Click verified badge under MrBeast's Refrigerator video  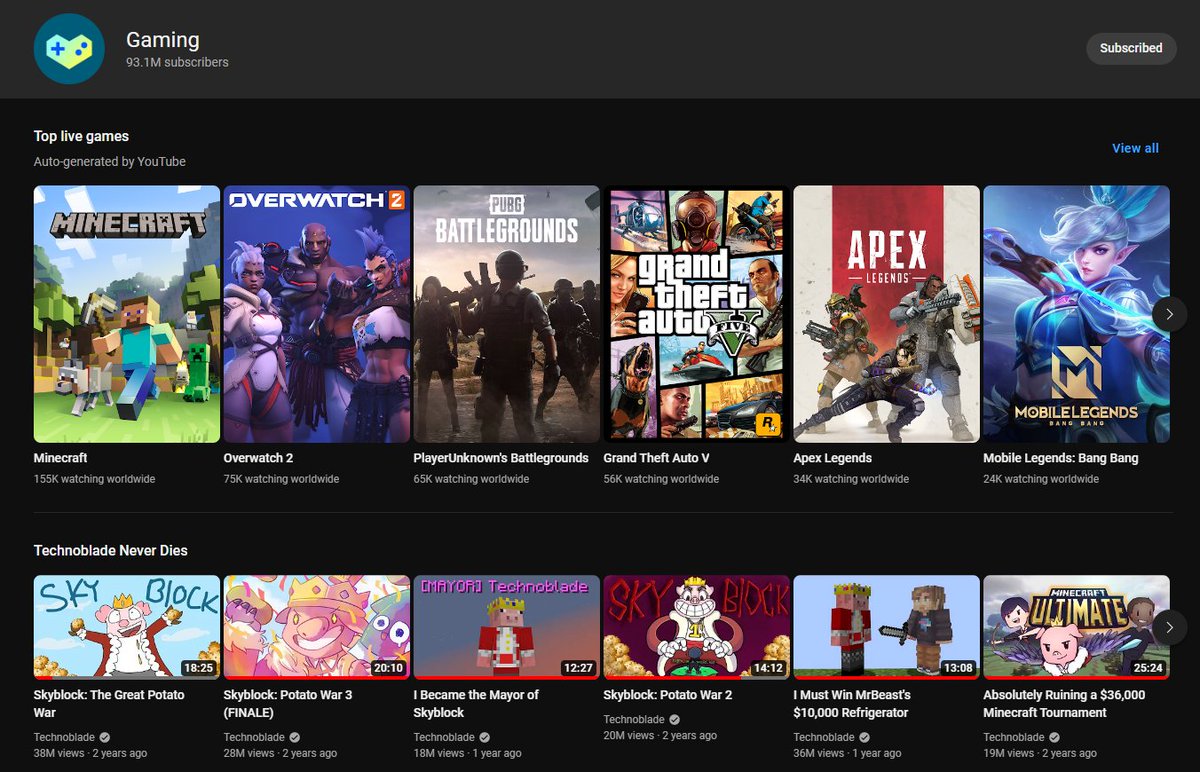[865, 738]
